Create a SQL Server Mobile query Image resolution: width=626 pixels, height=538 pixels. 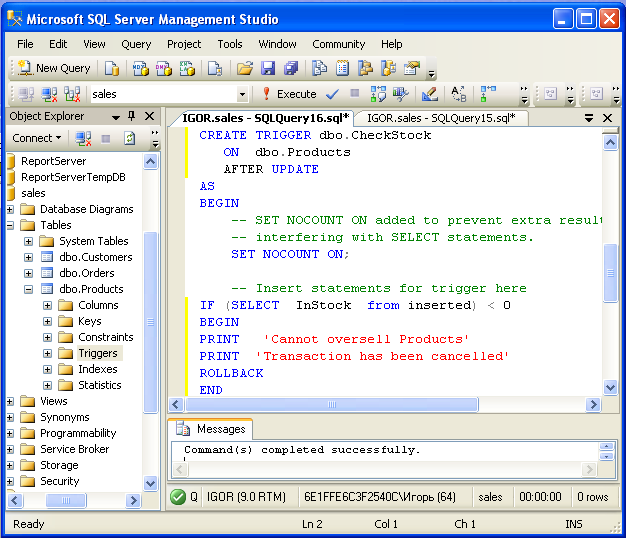215,68
